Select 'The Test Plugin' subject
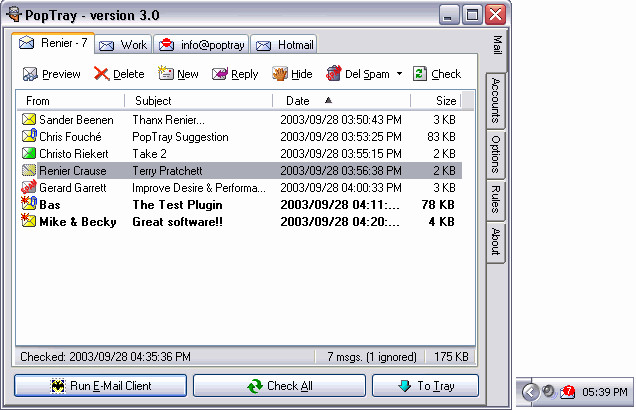 [x=177, y=205]
